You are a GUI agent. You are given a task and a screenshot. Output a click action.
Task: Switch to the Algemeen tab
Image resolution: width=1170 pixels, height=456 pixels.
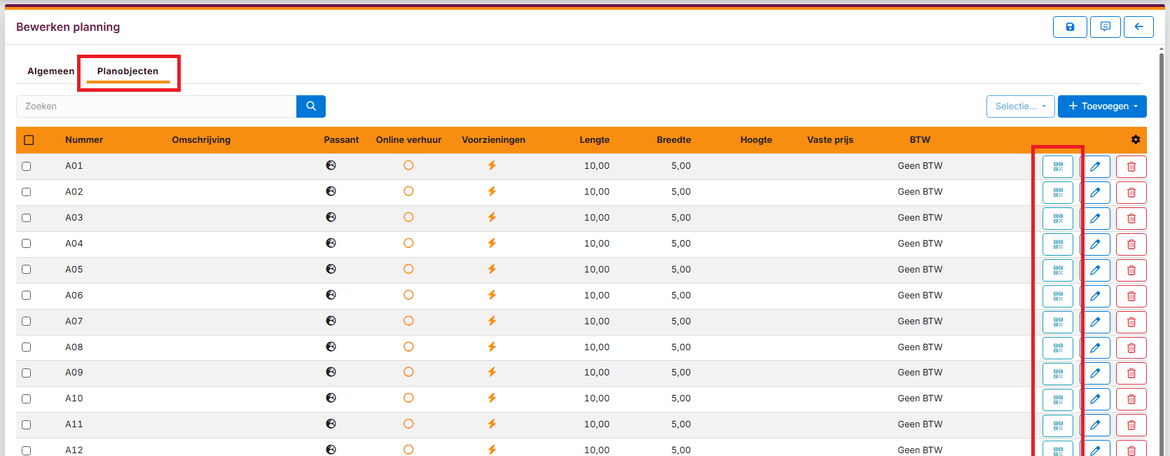point(51,72)
